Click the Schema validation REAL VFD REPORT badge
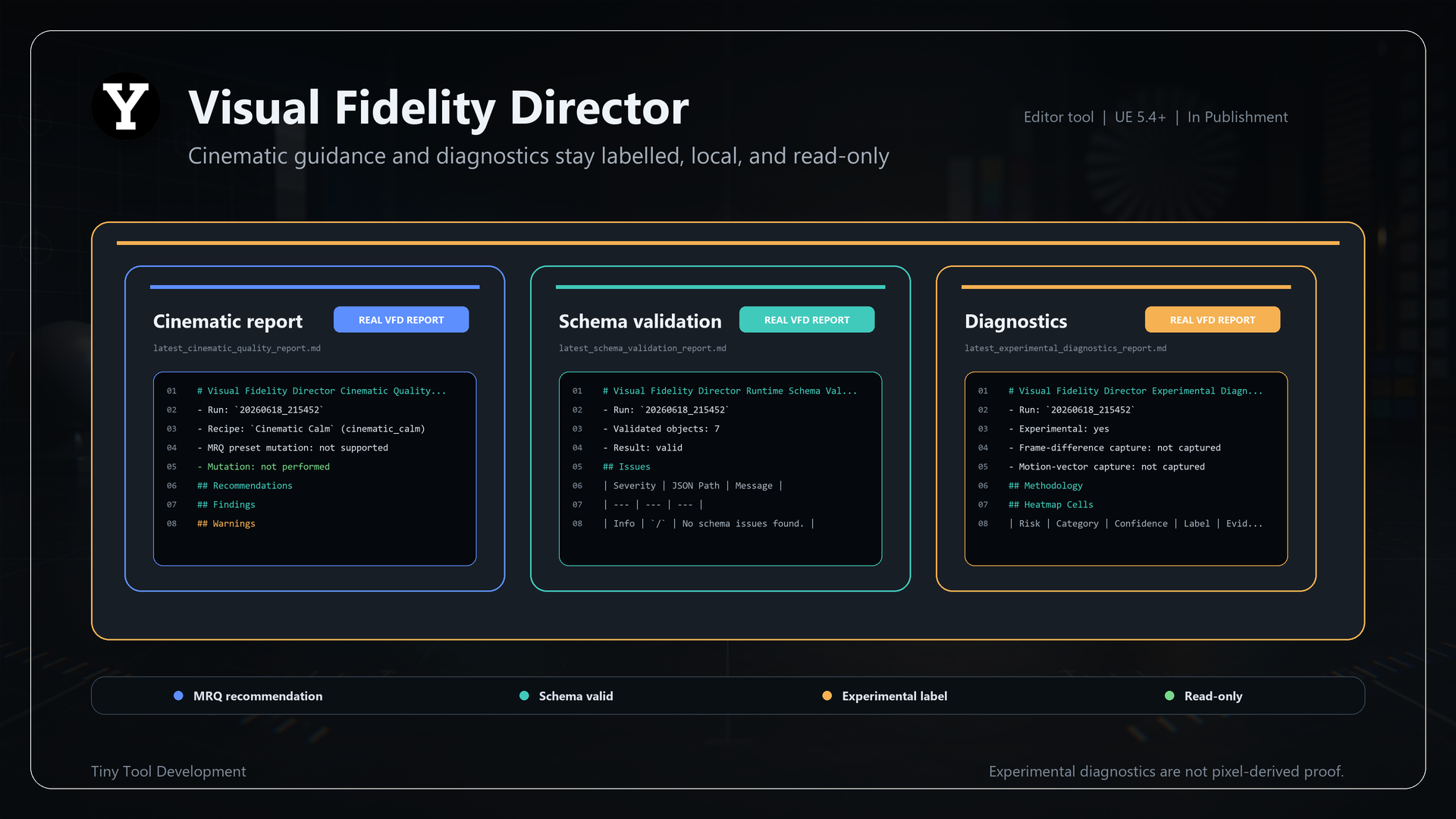The image size is (1456, 819). click(x=807, y=320)
